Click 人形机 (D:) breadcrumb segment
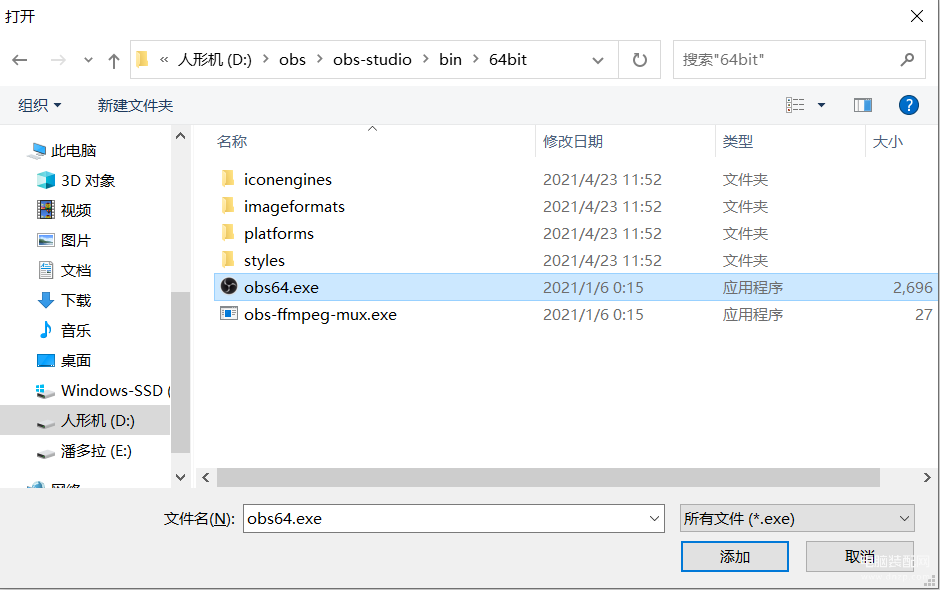The width and height of the screenshot is (940, 590). point(215,59)
